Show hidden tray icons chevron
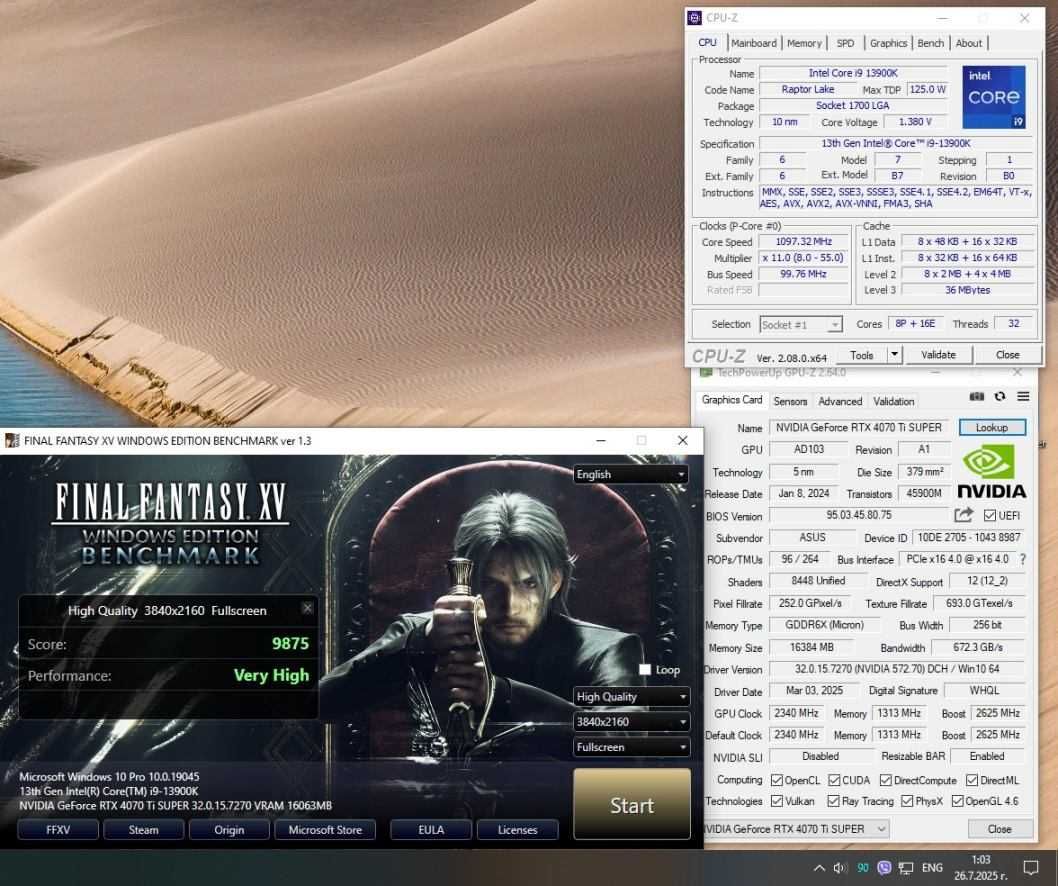The height and width of the screenshot is (886, 1058). [x=819, y=868]
